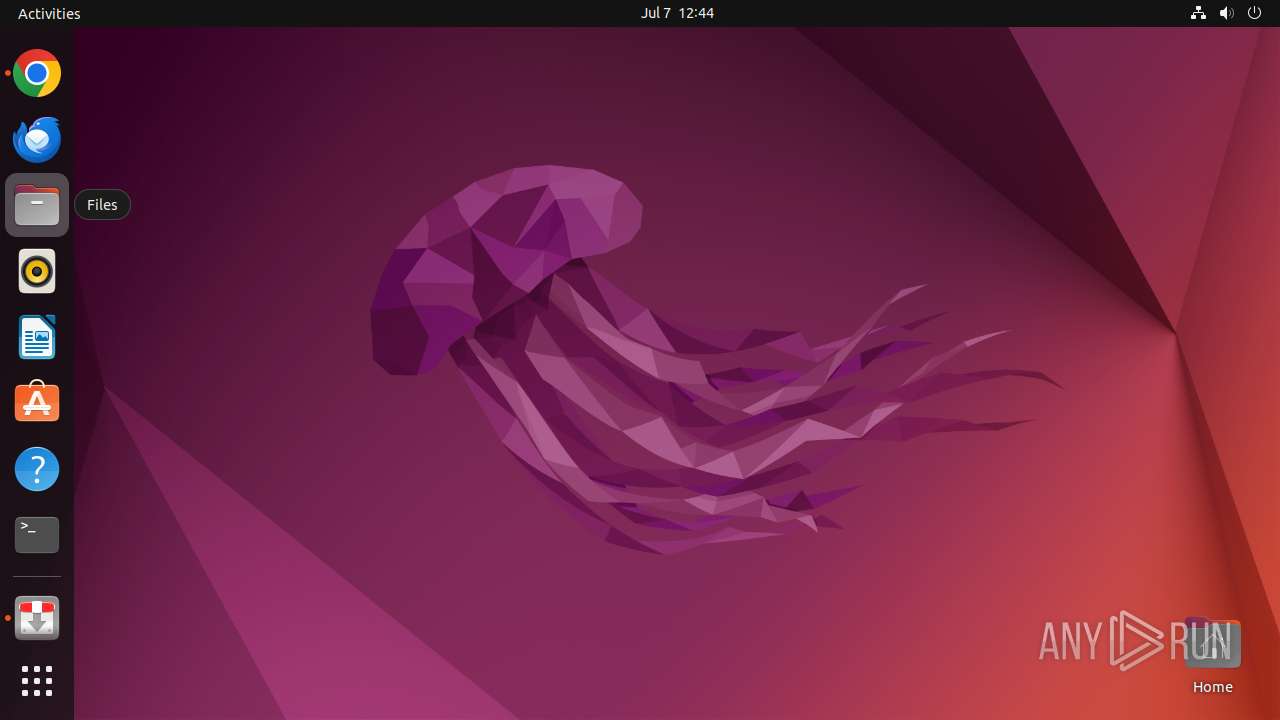Click the volume speaker icon
Viewport: 1280px width, 720px height.
1227,13
